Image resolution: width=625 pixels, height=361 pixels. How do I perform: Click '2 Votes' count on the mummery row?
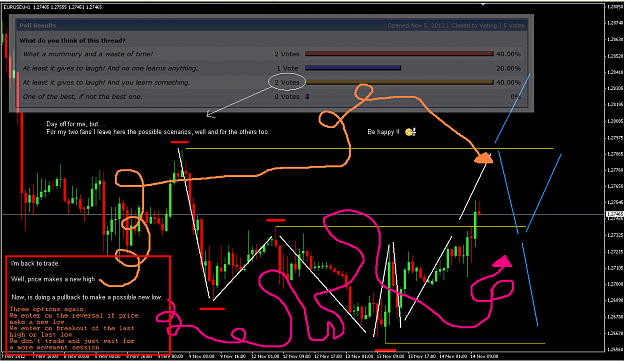[x=287, y=54]
